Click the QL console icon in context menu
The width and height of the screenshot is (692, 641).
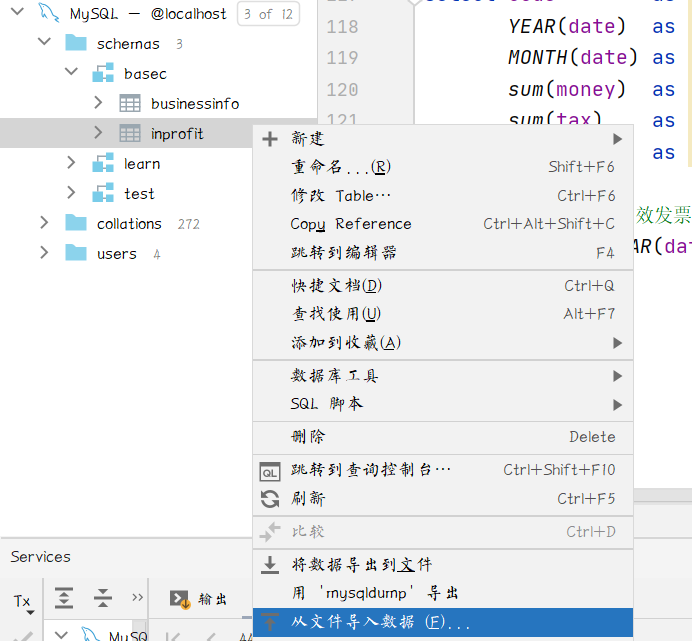[x=270, y=471]
